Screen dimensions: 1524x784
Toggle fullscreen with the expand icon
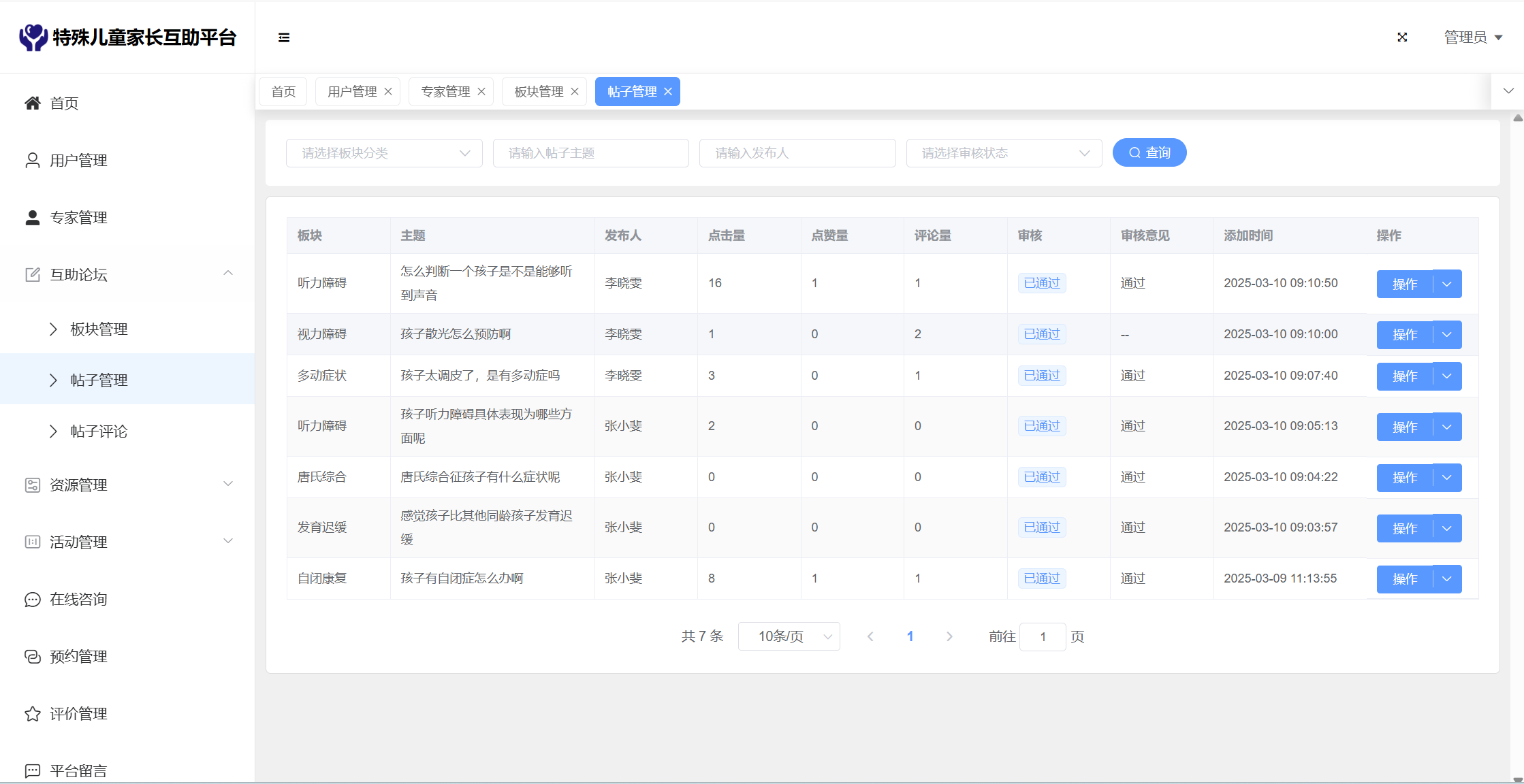[1402, 37]
